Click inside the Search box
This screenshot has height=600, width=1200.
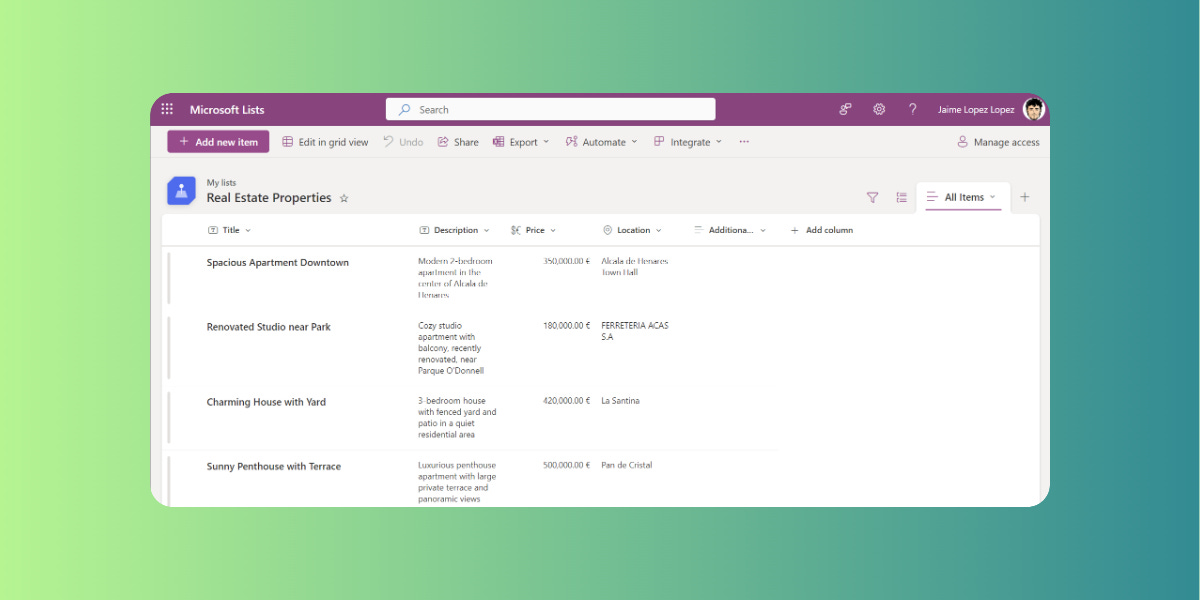(550, 109)
